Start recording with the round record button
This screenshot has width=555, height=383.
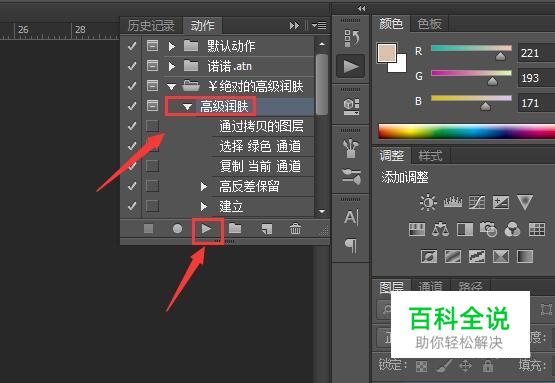pyautogui.click(x=177, y=229)
